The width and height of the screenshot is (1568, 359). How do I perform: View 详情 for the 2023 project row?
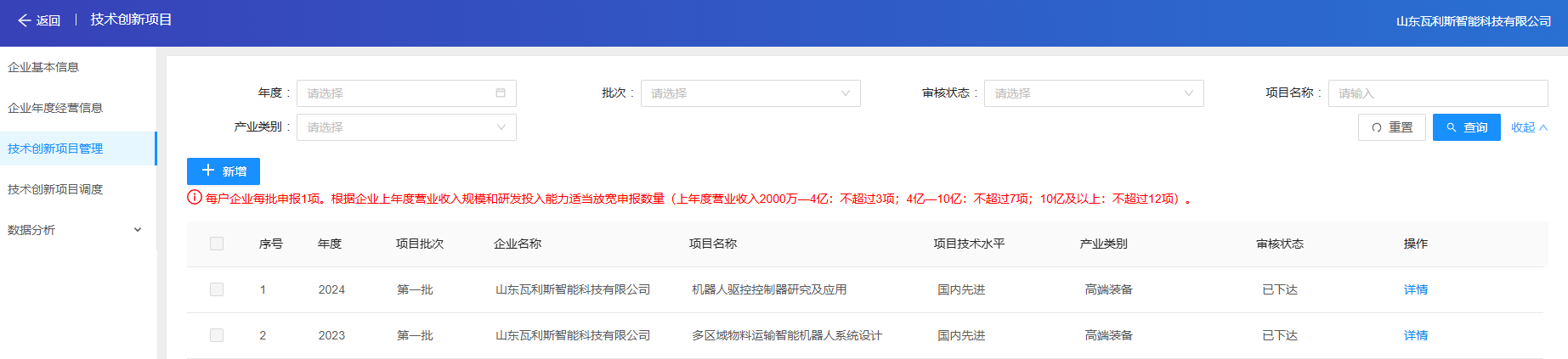[1415, 335]
